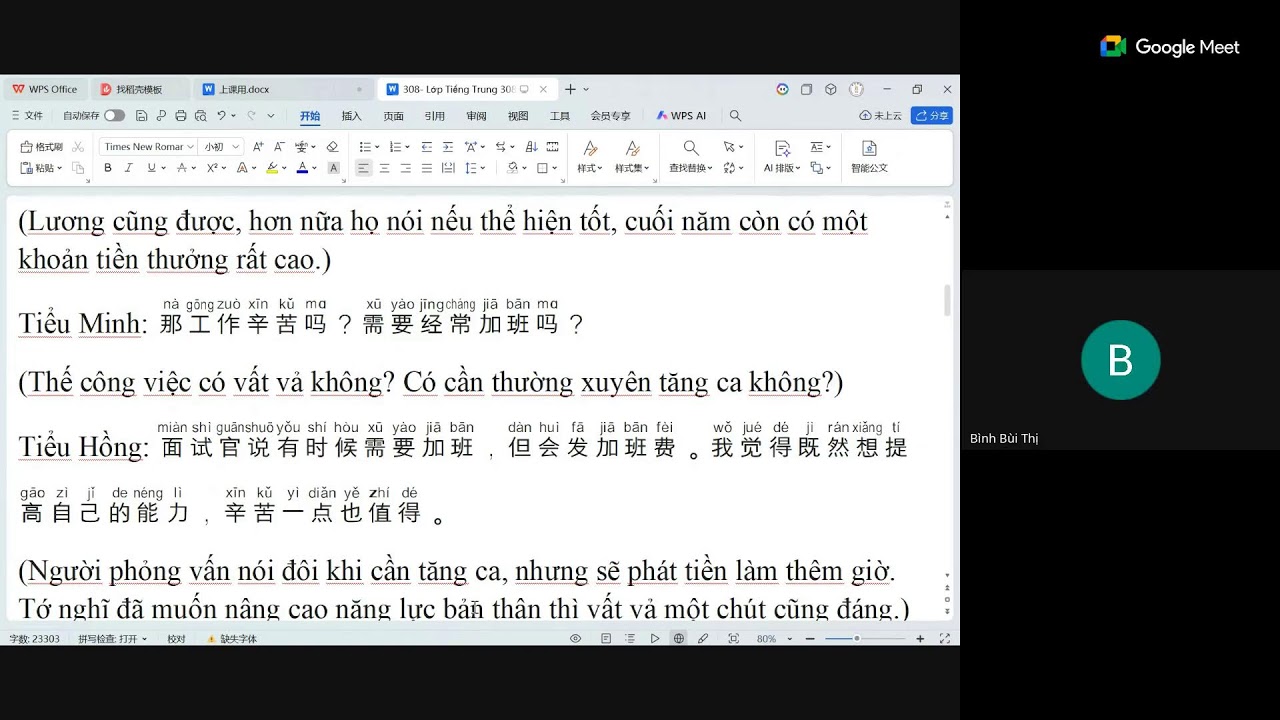Open the AI 排版 layout button
Viewport: 1280px width, 720px height.
(781, 156)
